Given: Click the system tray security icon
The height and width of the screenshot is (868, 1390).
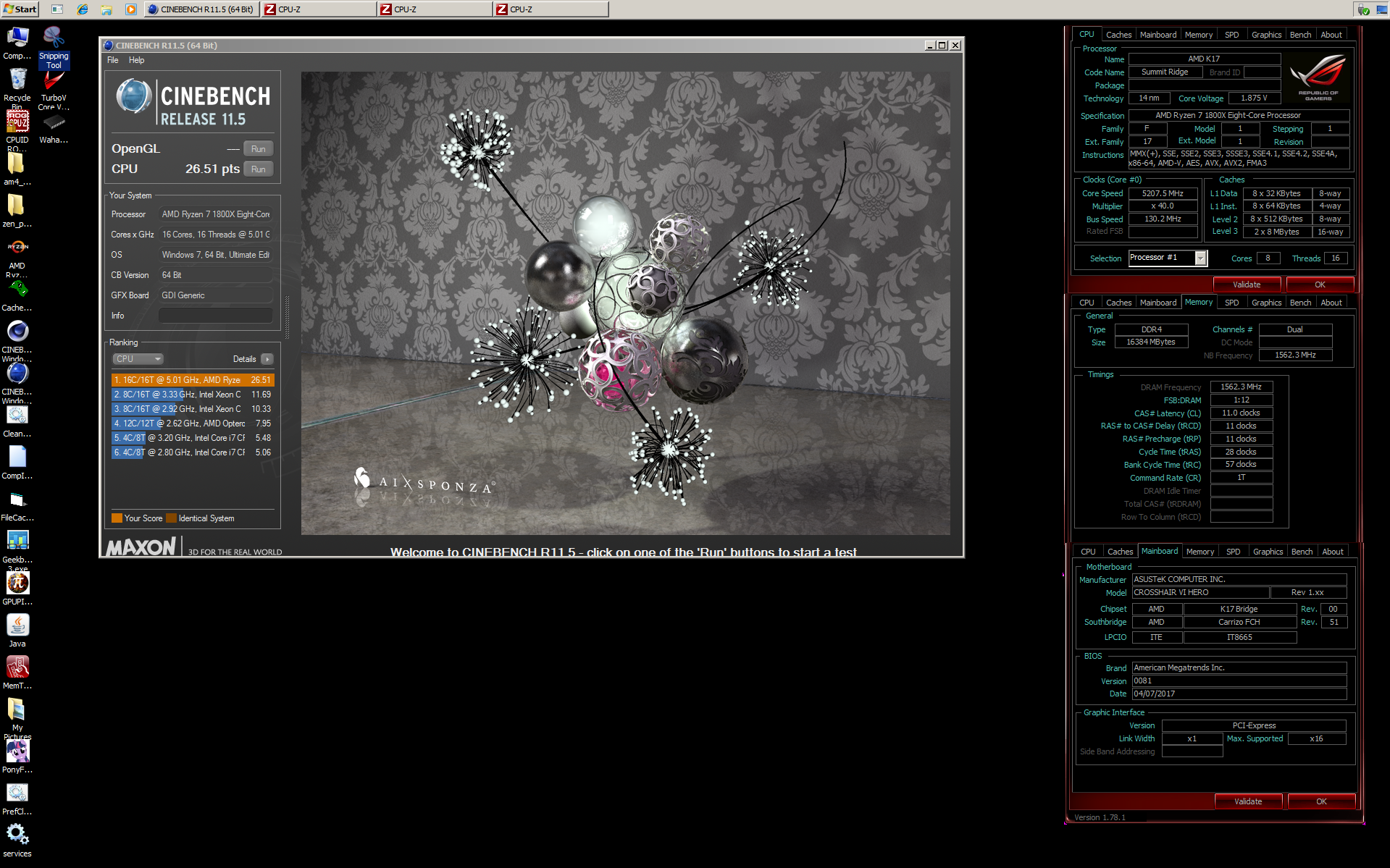Looking at the screenshot, I should click(1362, 9).
